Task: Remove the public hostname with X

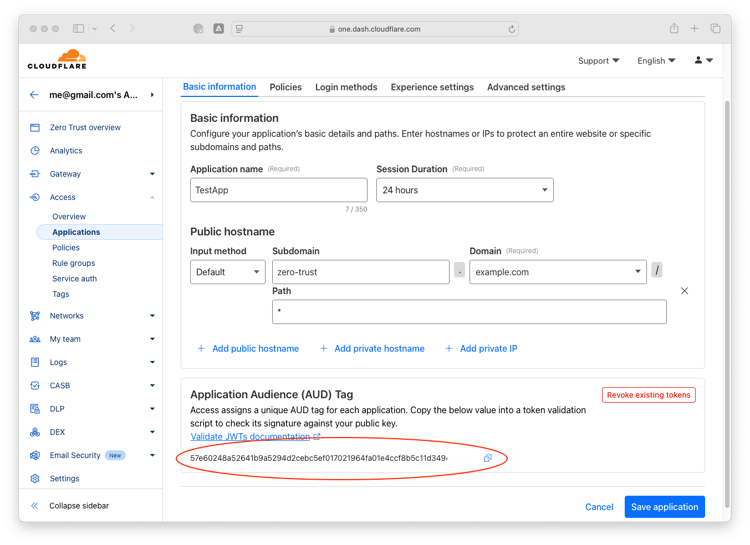Action: (684, 291)
